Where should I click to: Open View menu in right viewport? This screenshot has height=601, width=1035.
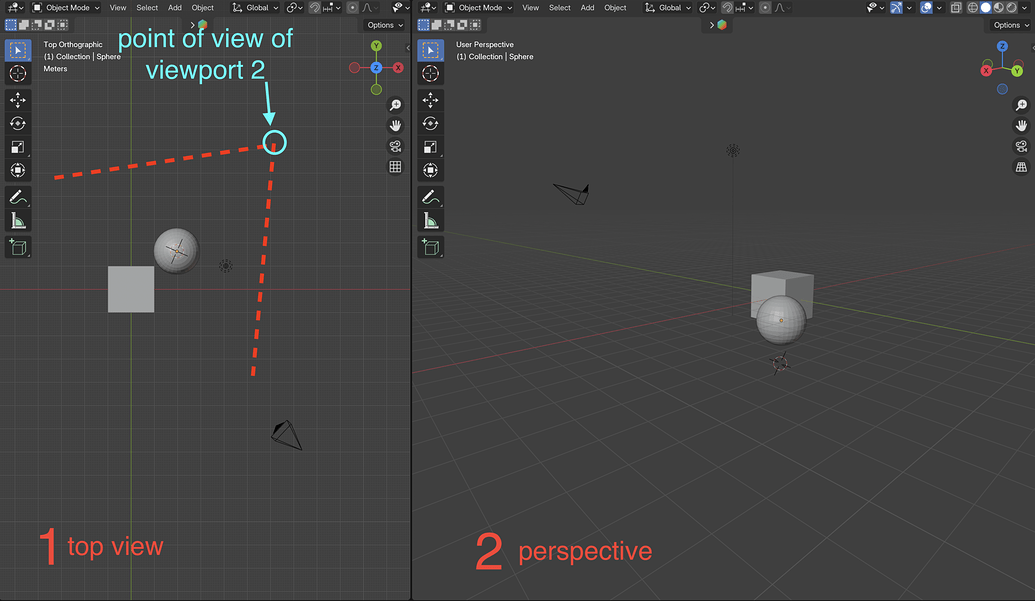(530, 8)
